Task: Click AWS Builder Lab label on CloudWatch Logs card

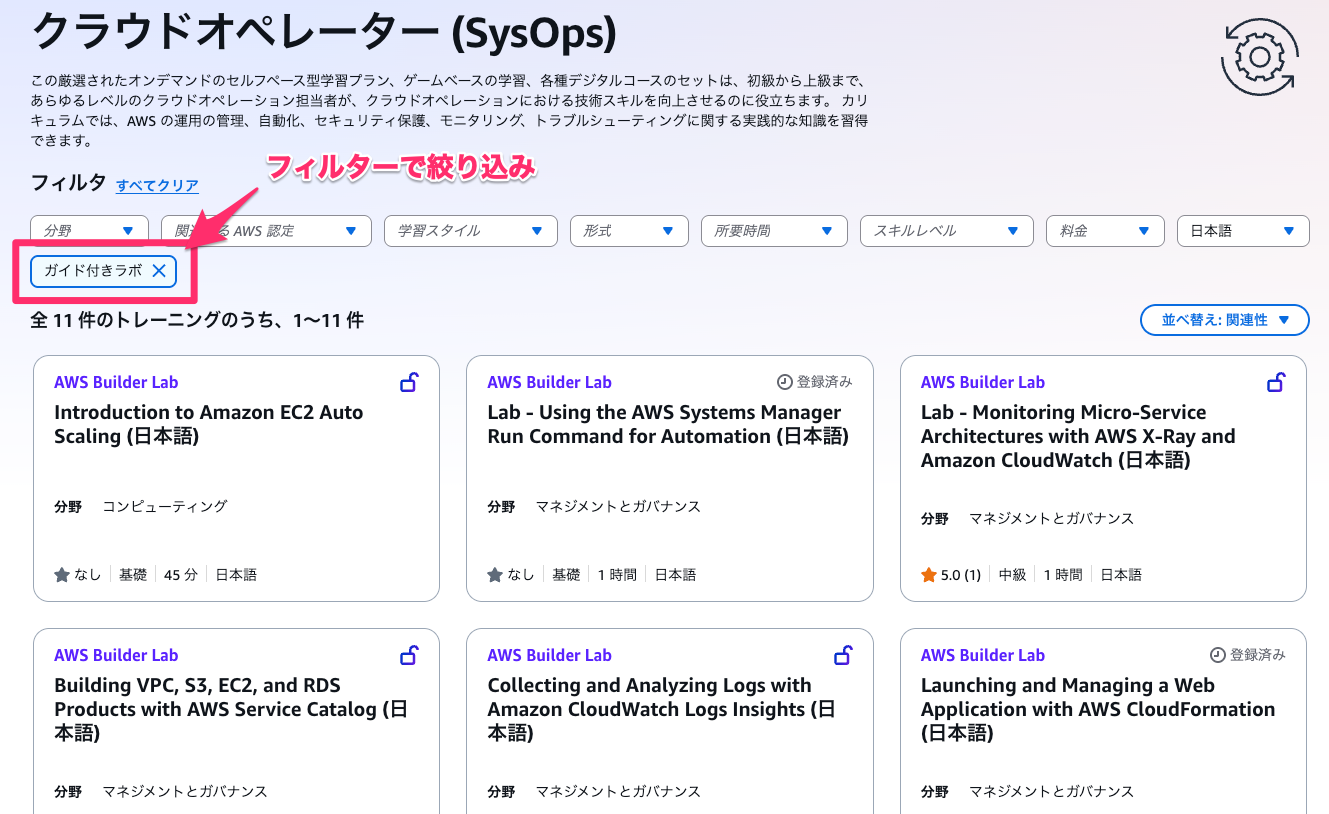Action: click(x=549, y=655)
